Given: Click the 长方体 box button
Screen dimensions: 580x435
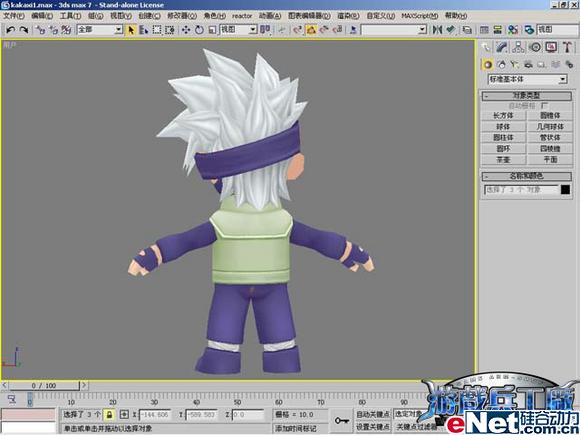Looking at the screenshot, I should (x=503, y=115).
